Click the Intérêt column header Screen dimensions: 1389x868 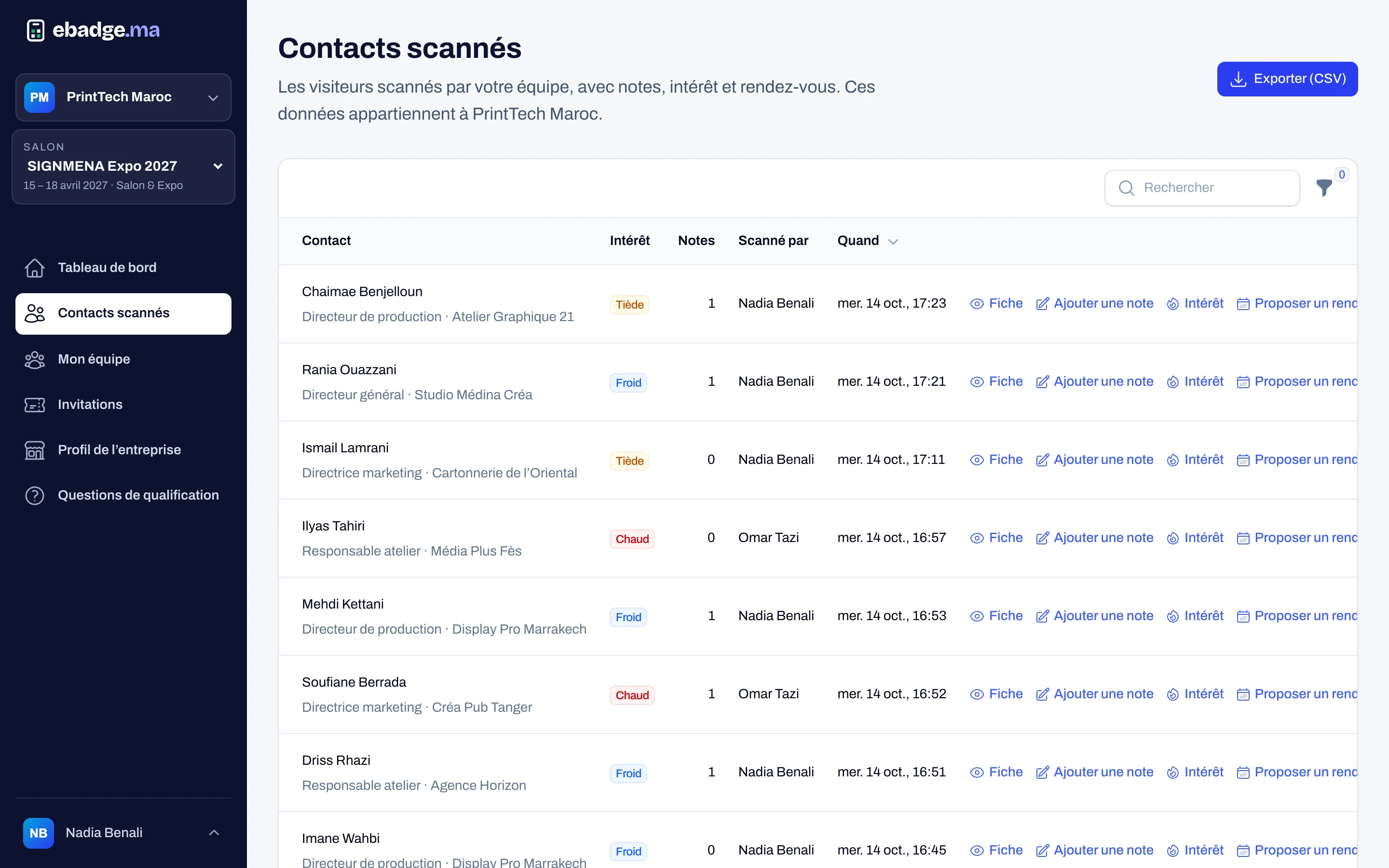[630, 241]
